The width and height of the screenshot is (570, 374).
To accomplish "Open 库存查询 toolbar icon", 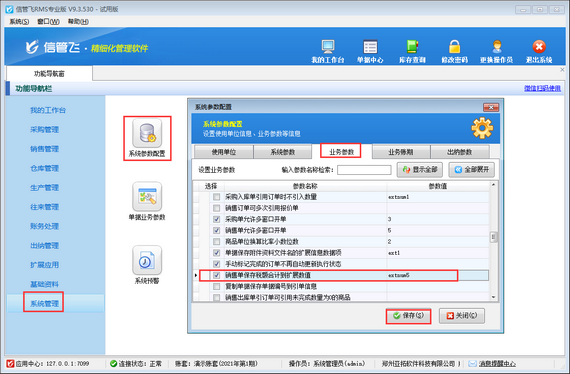I will [x=412, y=47].
